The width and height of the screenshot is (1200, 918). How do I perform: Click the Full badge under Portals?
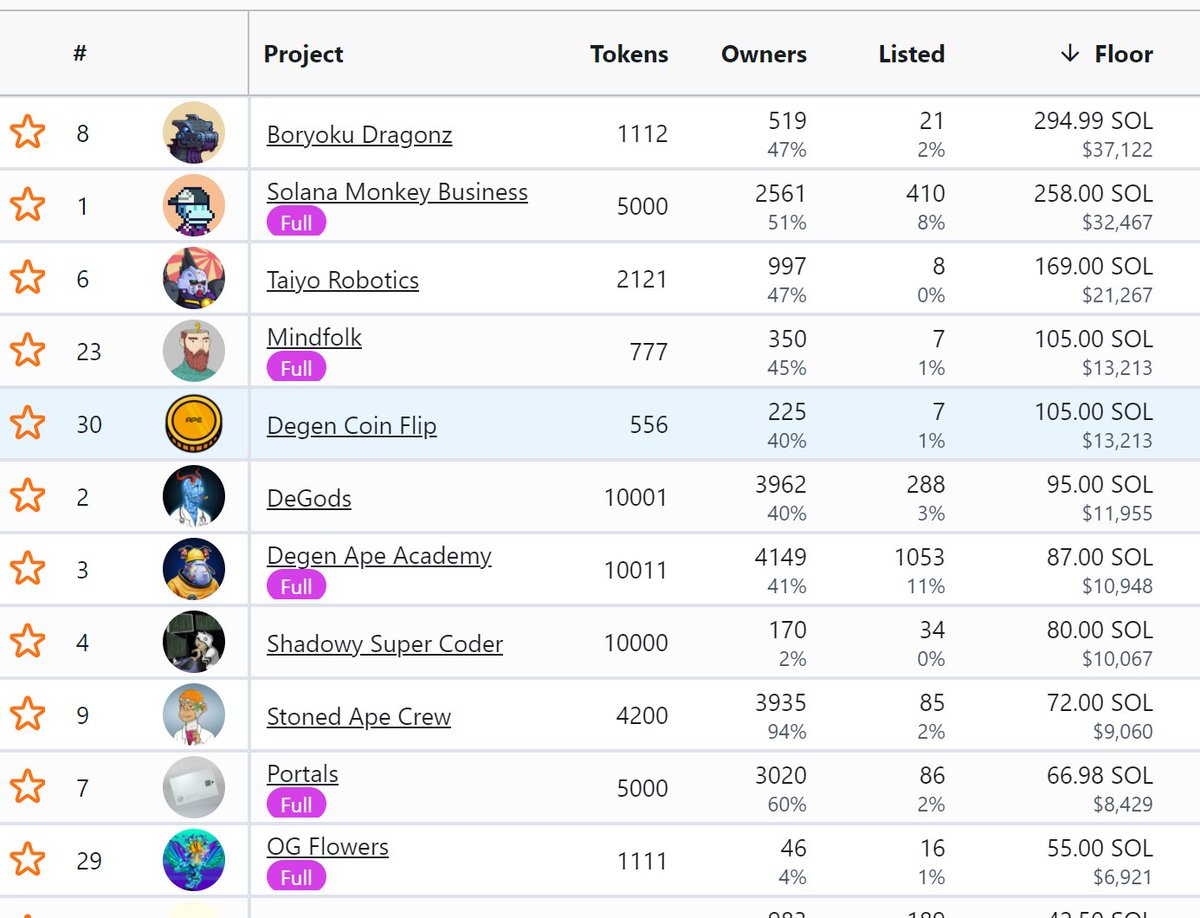tap(296, 804)
